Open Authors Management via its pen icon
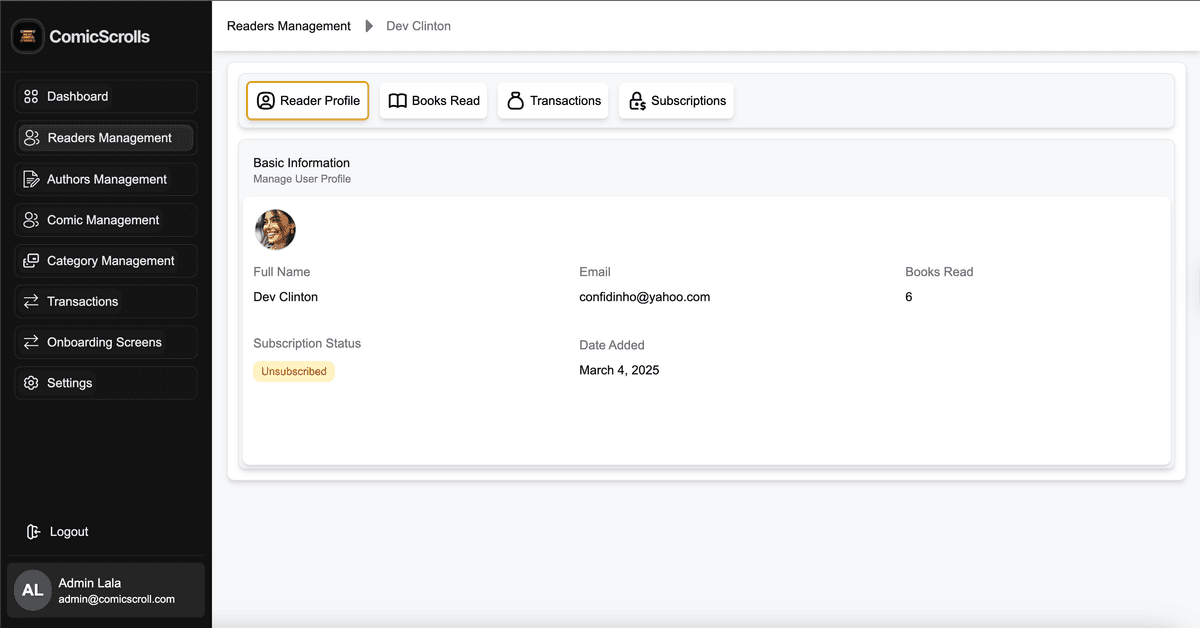1200x628 pixels. 29,178
